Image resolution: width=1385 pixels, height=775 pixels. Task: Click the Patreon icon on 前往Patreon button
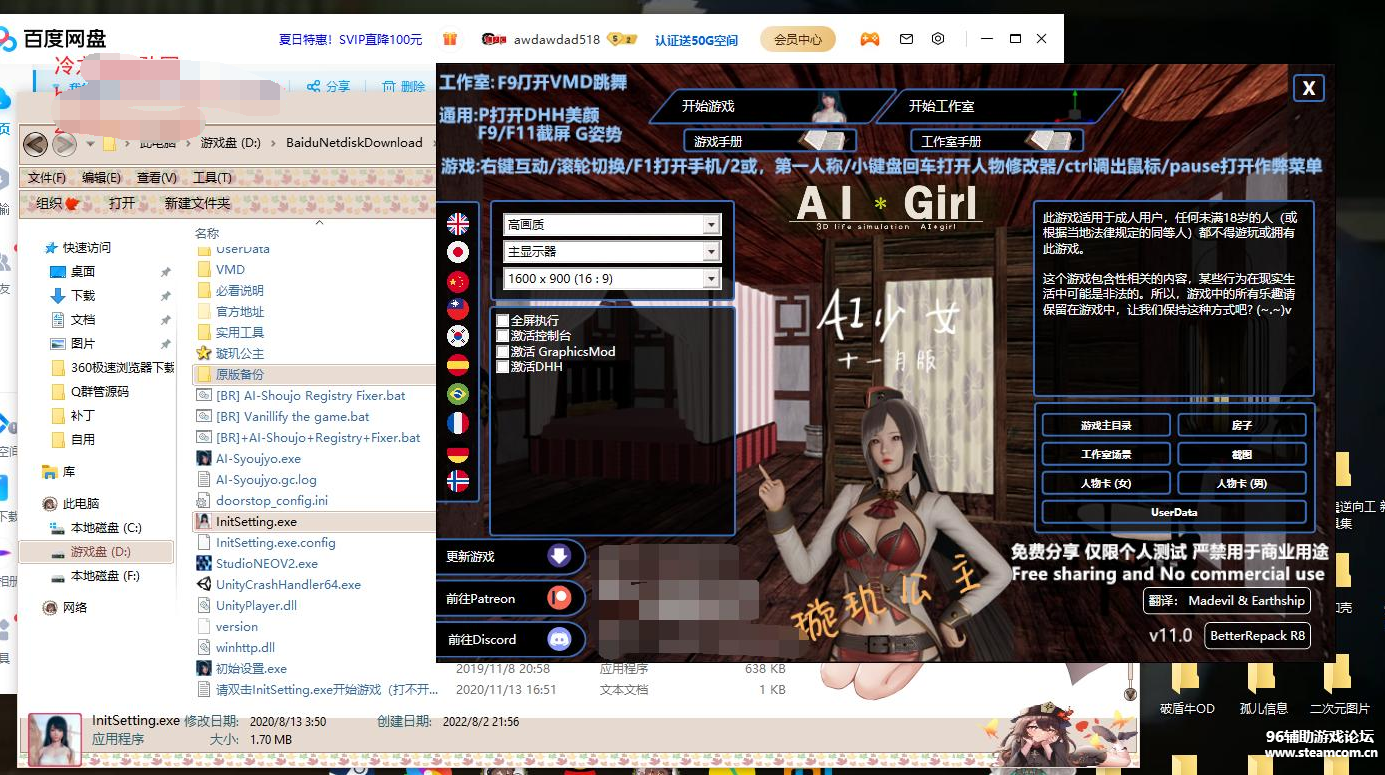pos(561,598)
